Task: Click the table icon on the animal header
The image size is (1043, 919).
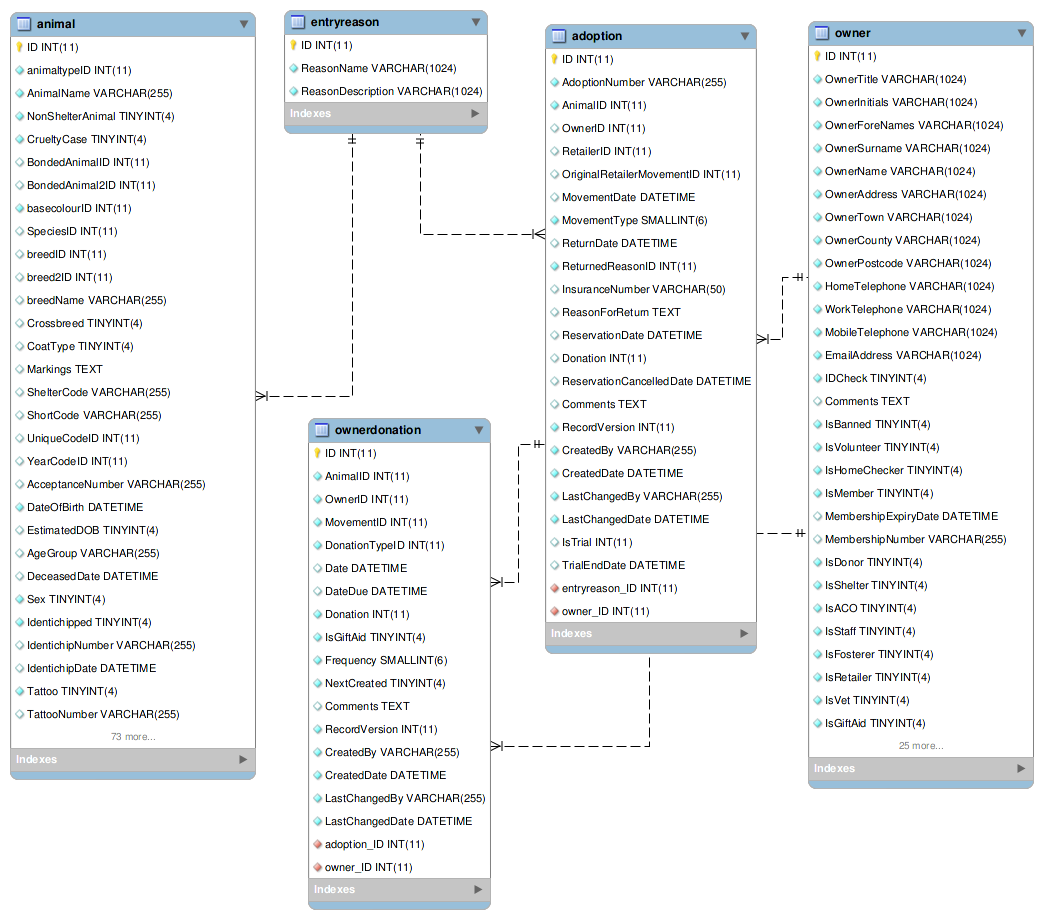Action: tap(25, 23)
